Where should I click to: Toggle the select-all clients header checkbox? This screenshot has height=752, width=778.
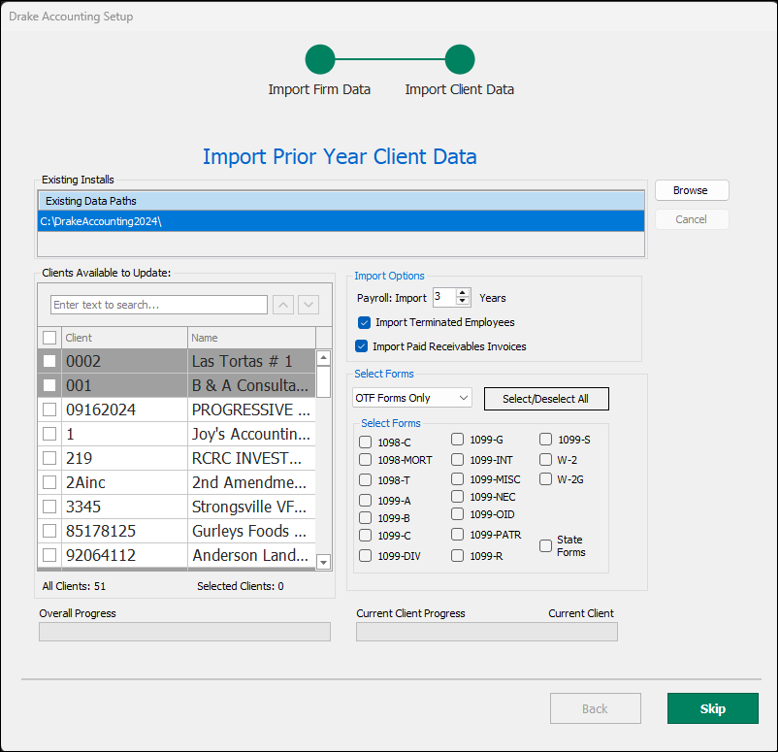click(x=49, y=338)
